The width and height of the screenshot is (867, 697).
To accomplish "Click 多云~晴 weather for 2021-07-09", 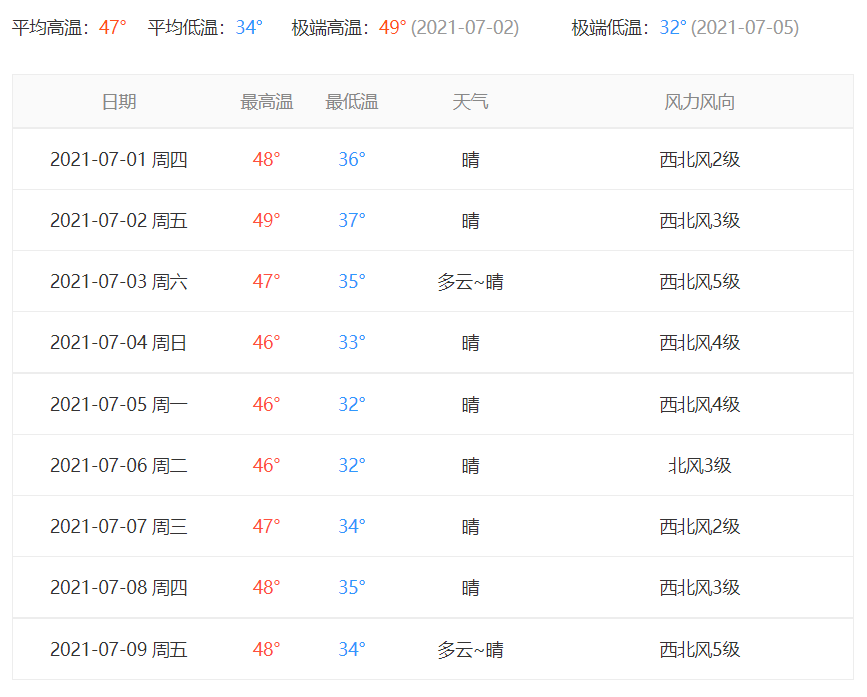I will coord(470,649).
